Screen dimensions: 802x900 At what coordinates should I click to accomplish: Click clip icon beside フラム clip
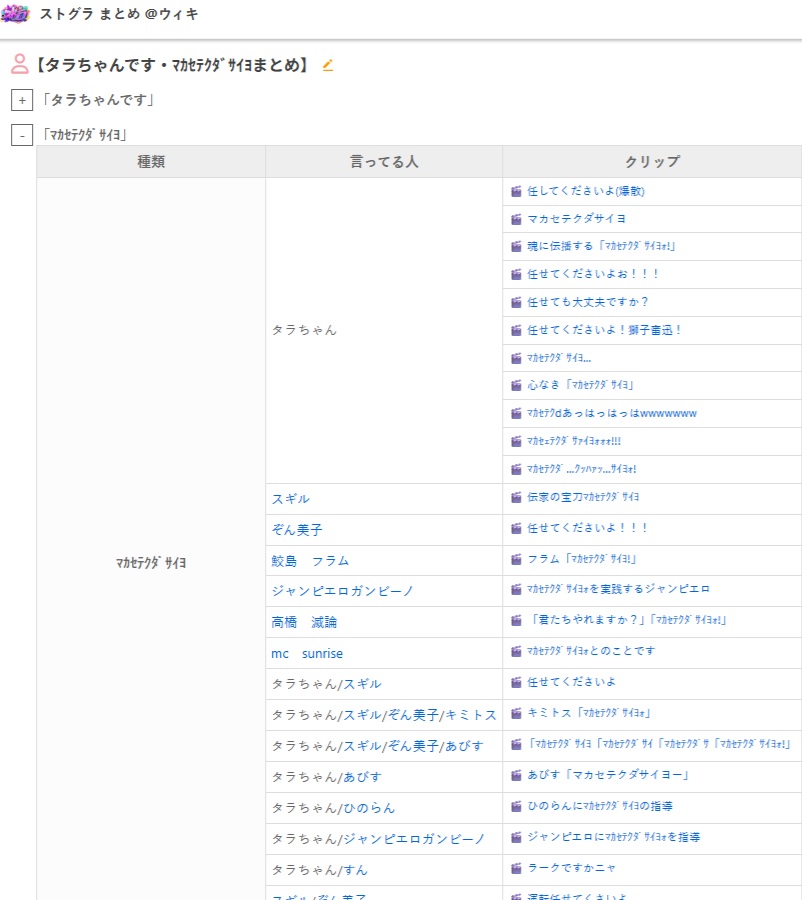tap(516, 559)
